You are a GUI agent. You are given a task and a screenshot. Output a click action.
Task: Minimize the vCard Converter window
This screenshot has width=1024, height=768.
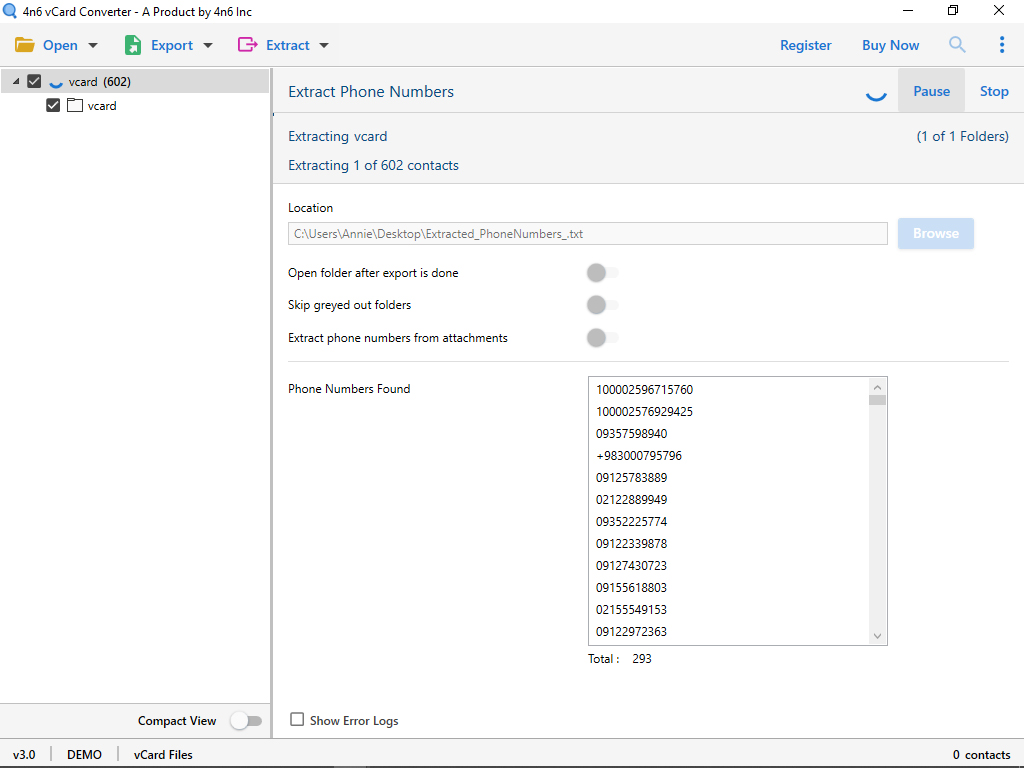click(908, 10)
